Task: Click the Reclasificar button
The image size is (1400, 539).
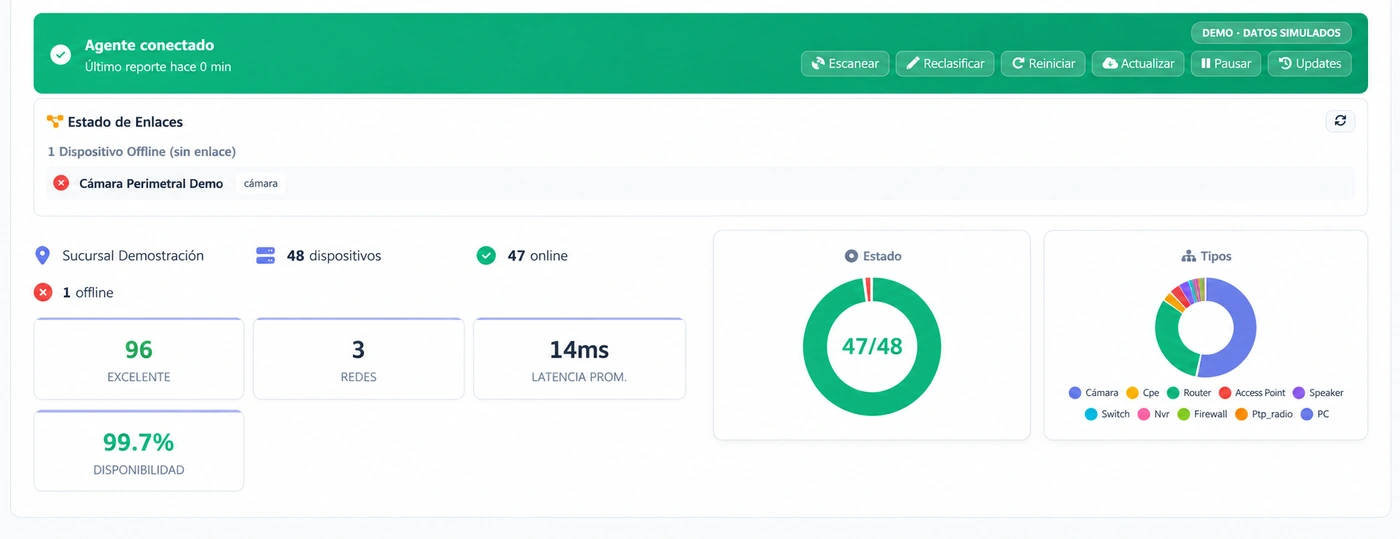Action: 945,63
